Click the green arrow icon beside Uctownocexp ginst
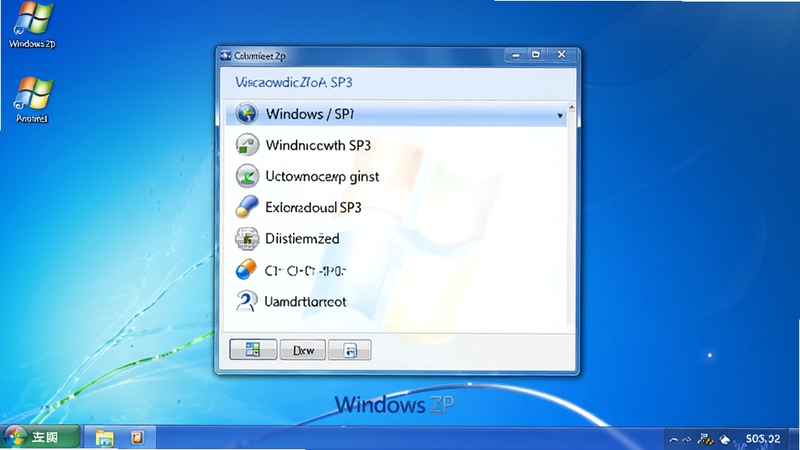Image resolution: width=800 pixels, height=450 pixels. [247, 176]
